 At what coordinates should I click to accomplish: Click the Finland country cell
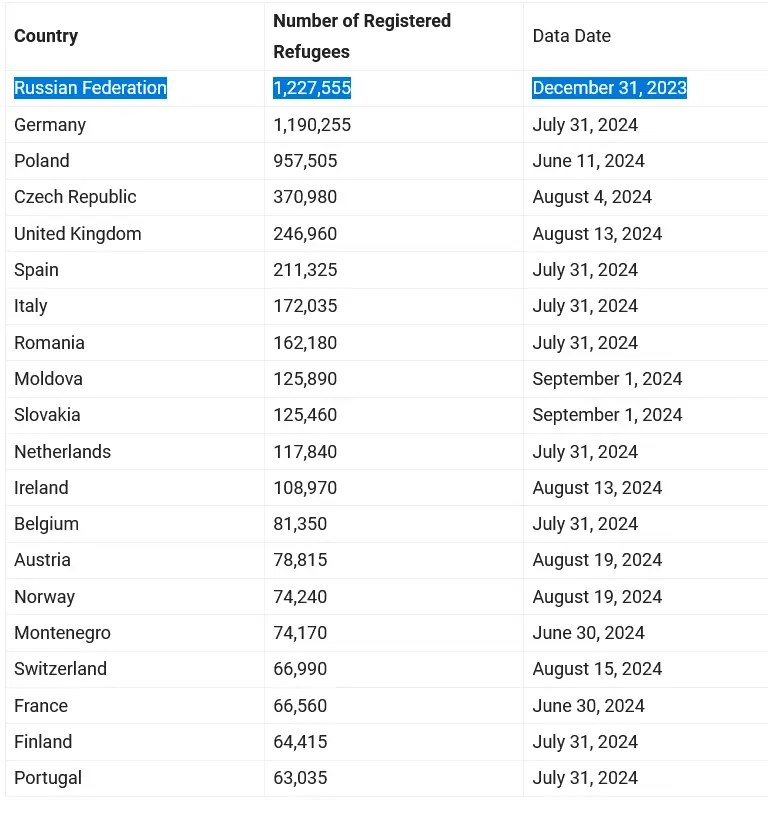tap(43, 742)
